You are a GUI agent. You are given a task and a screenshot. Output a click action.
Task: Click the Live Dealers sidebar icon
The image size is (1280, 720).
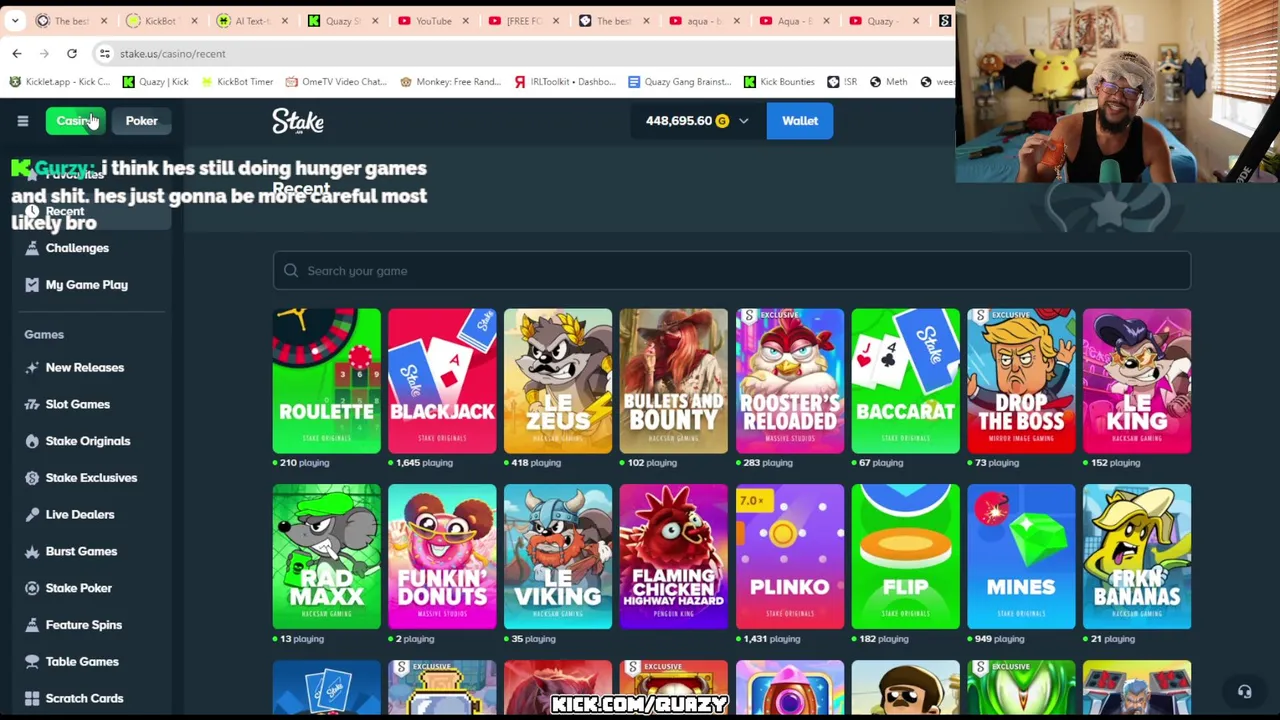[32, 514]
